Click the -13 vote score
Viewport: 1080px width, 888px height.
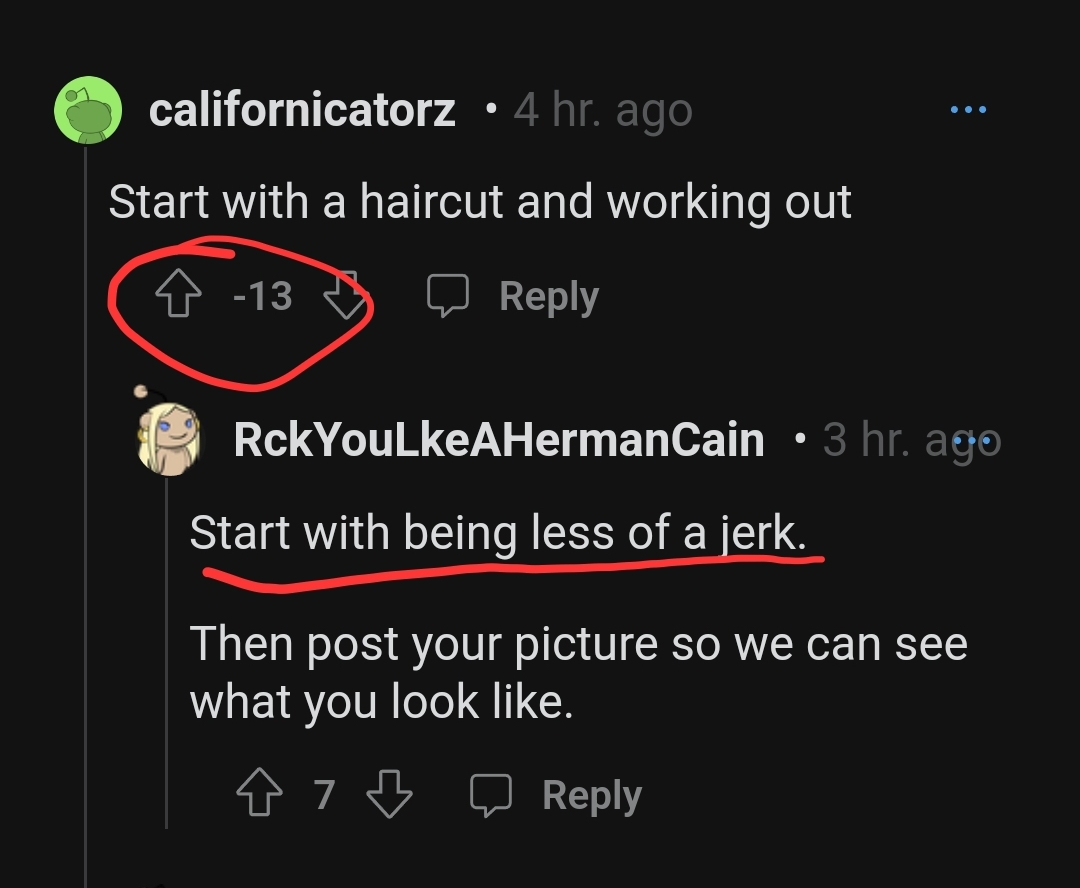[263, 296]
